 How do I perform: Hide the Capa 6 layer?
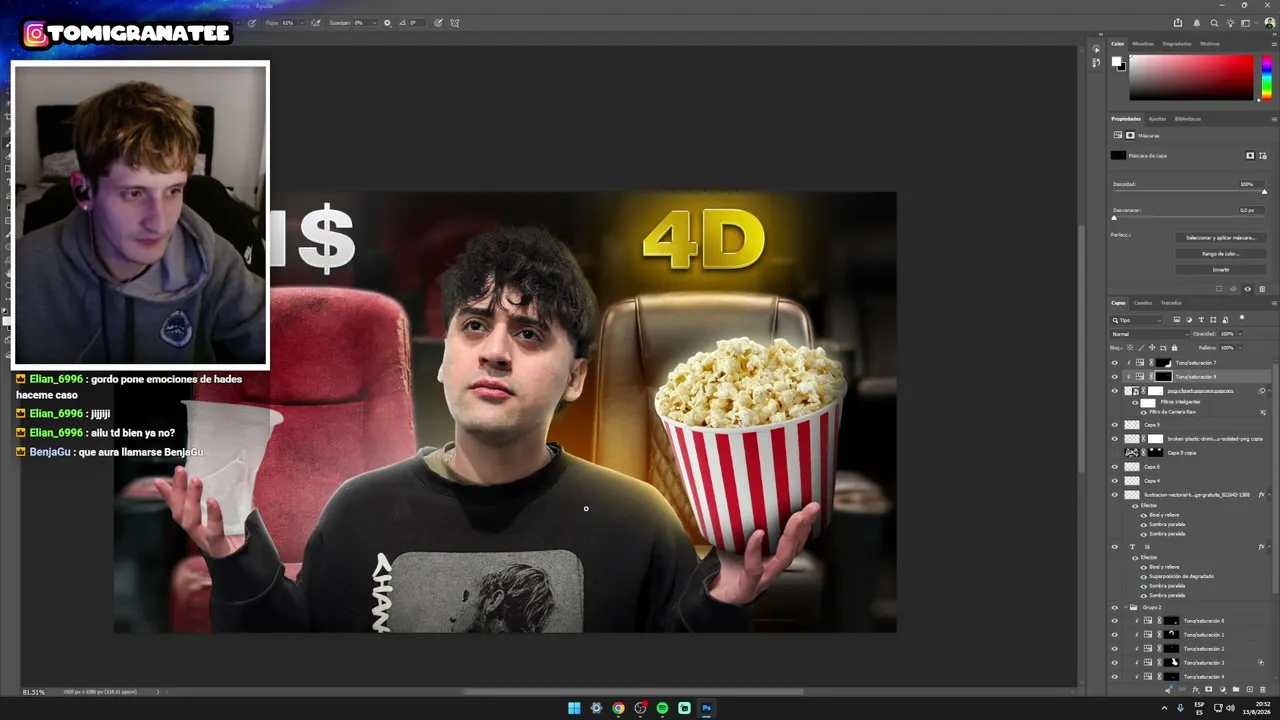pyautogui.click(x=1115, y=467)
